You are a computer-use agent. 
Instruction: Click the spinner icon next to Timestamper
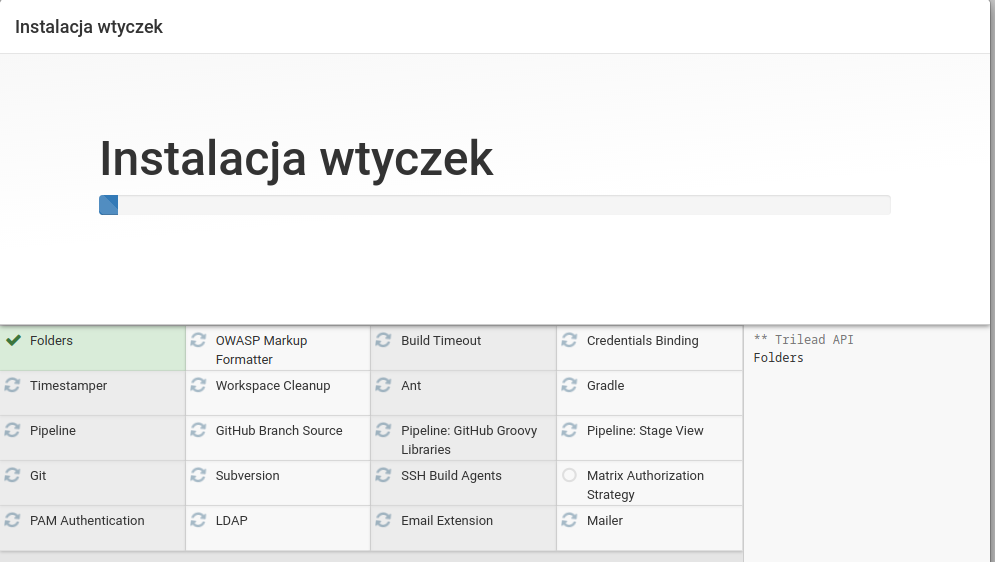tap(12, 385)
